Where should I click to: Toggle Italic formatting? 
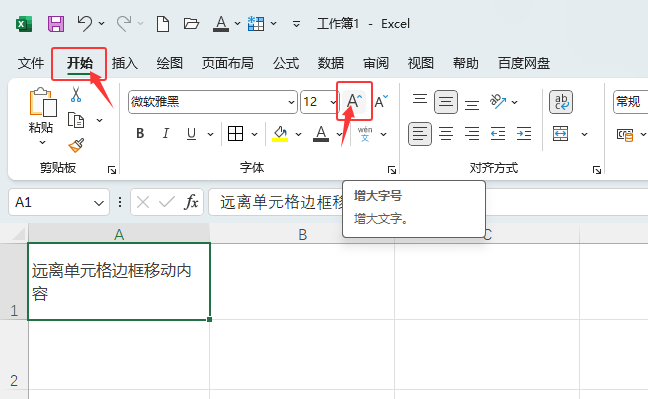click(165, 134)
